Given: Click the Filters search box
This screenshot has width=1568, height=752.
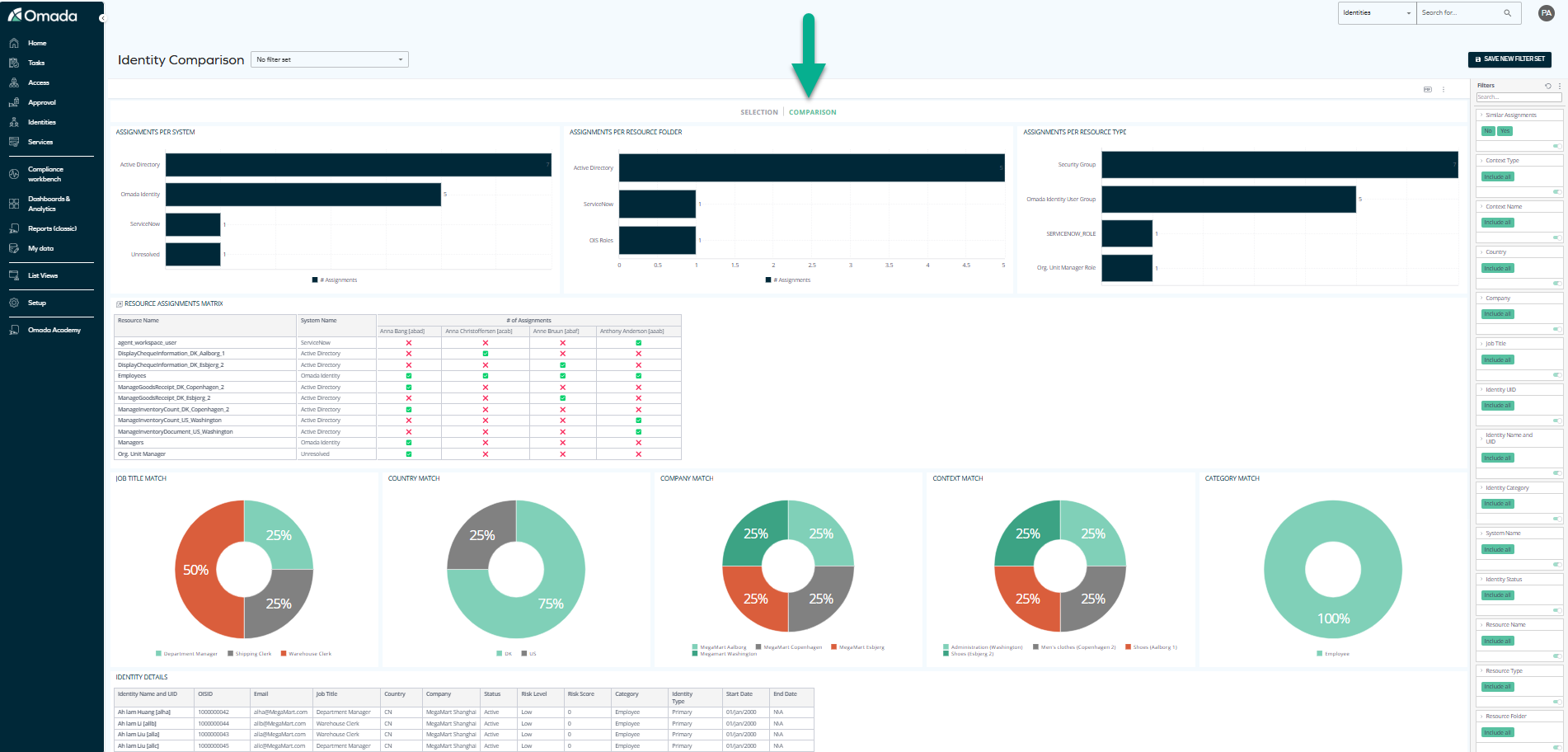Looking at the screenshot, I should tap(1519, 97).
